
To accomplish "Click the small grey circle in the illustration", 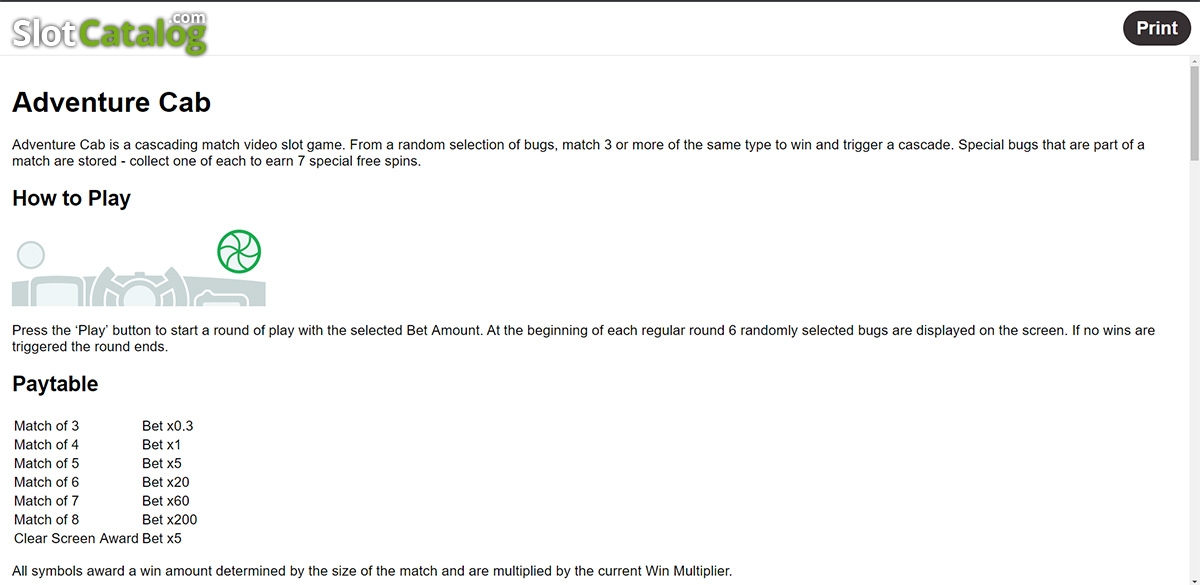I will 31,255.
